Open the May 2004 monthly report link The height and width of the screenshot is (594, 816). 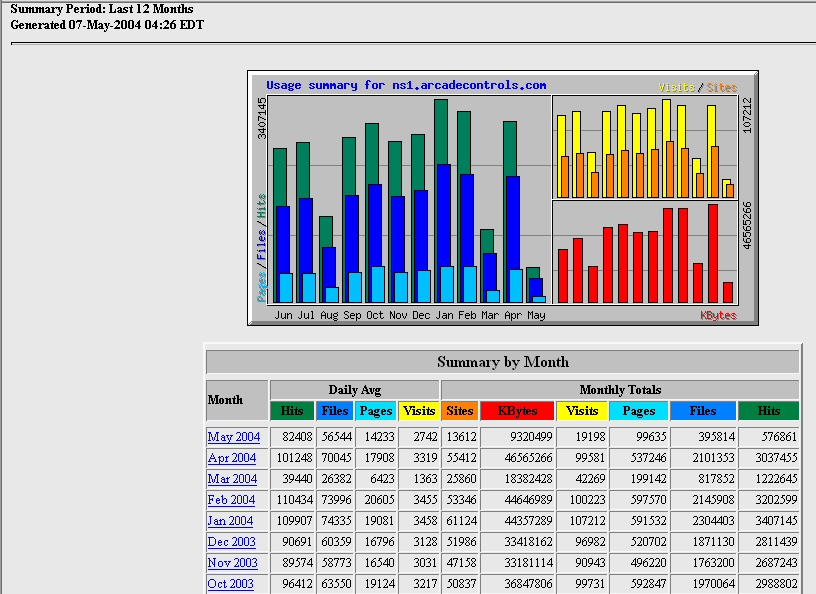pyautogui.click(x=233, y=437)
